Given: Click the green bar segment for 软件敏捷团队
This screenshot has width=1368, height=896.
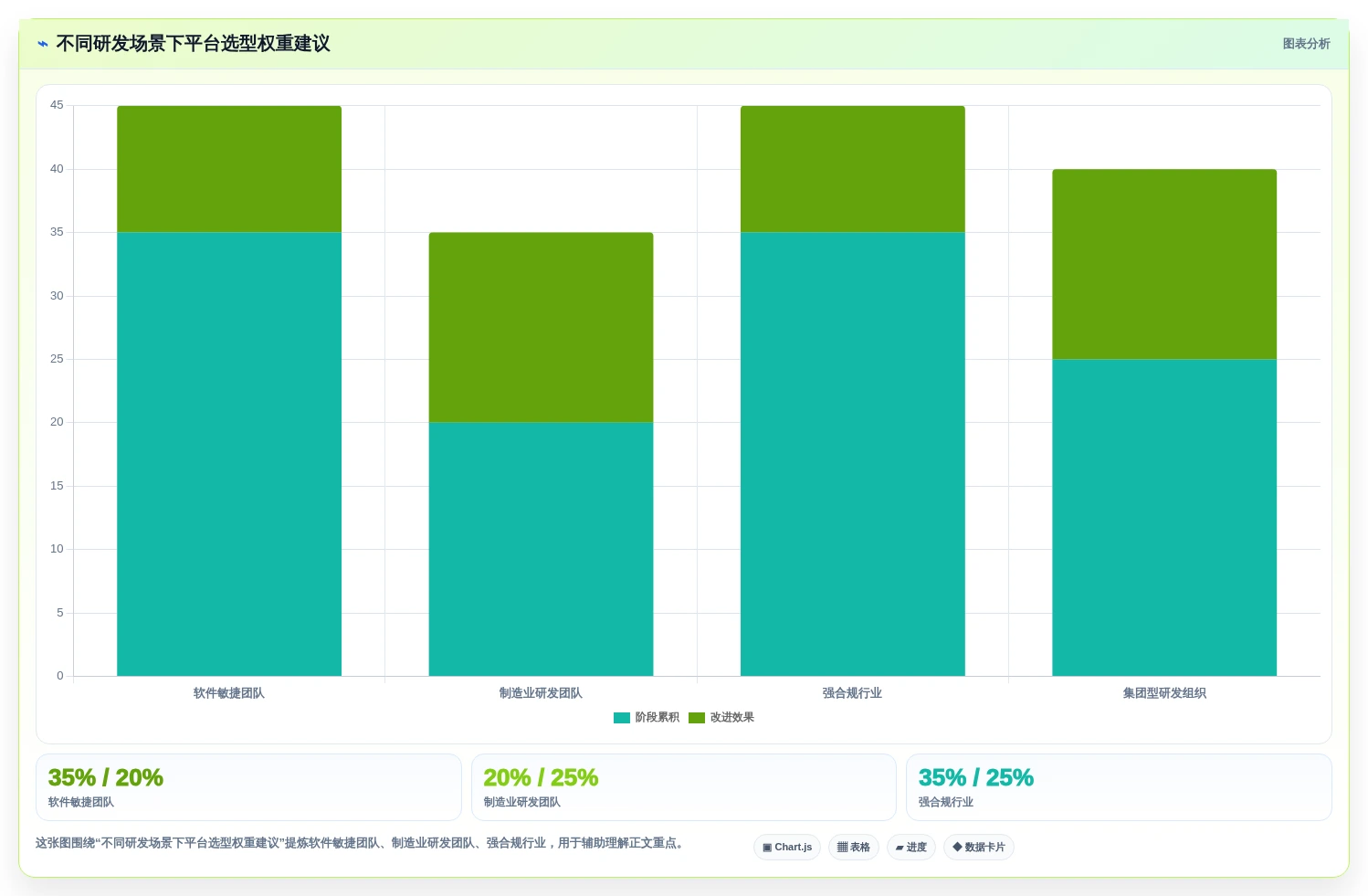Looking at the screenshot, I should point(229,169).
